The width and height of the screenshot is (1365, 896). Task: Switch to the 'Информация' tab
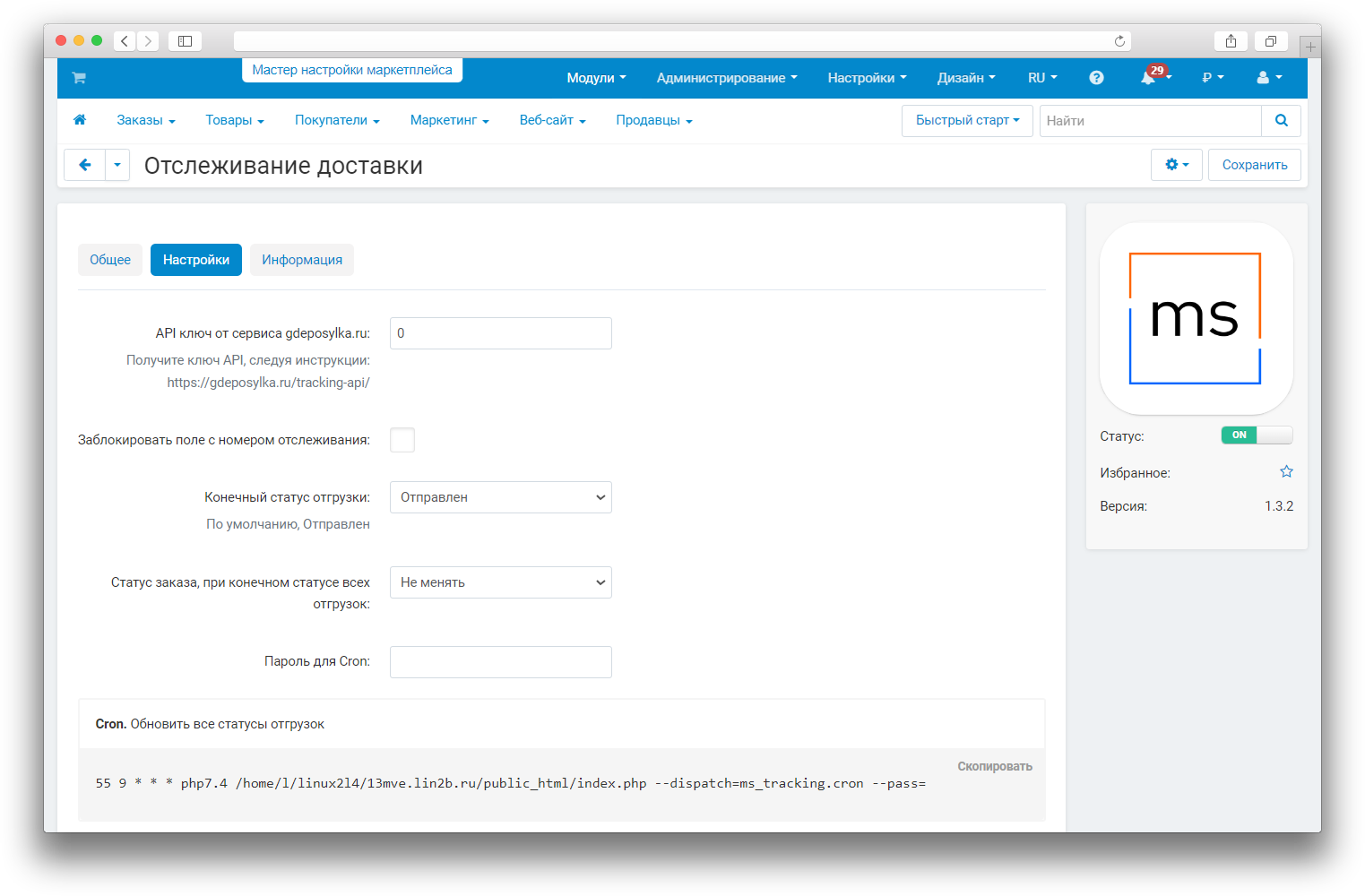tap(302, 260)
